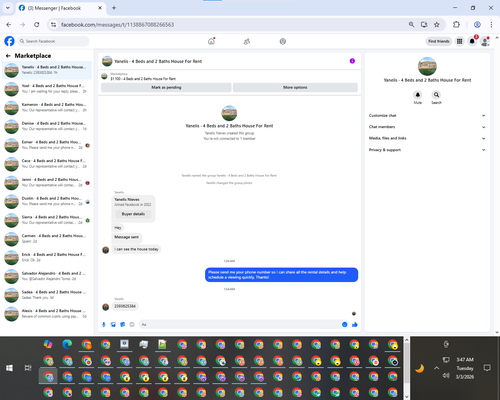This screenshot has height=400, width=500.
Task: Open the Sadea conversation
Action: (47, 295)
